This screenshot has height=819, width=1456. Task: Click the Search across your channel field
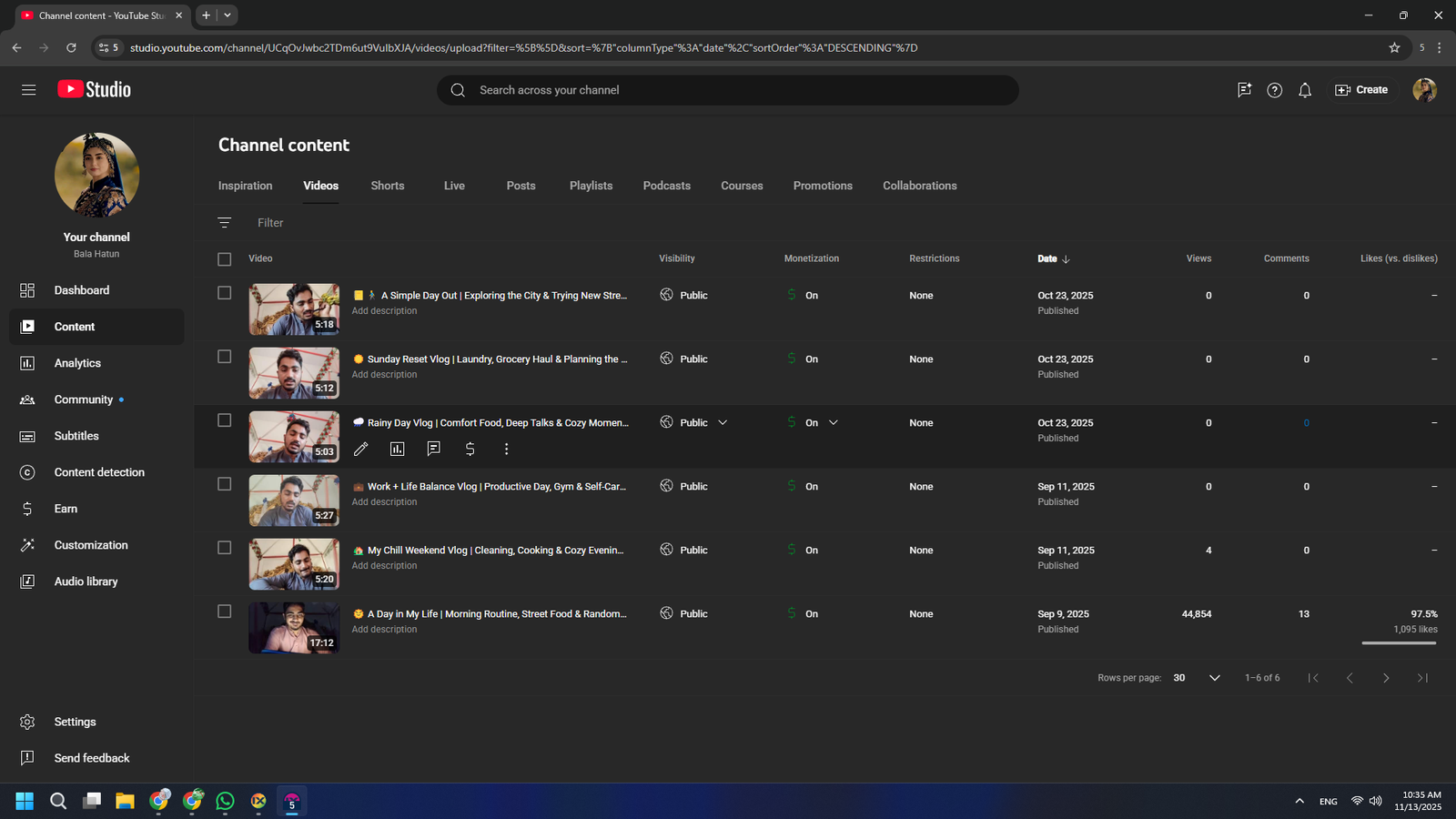(x=728, y=90)
